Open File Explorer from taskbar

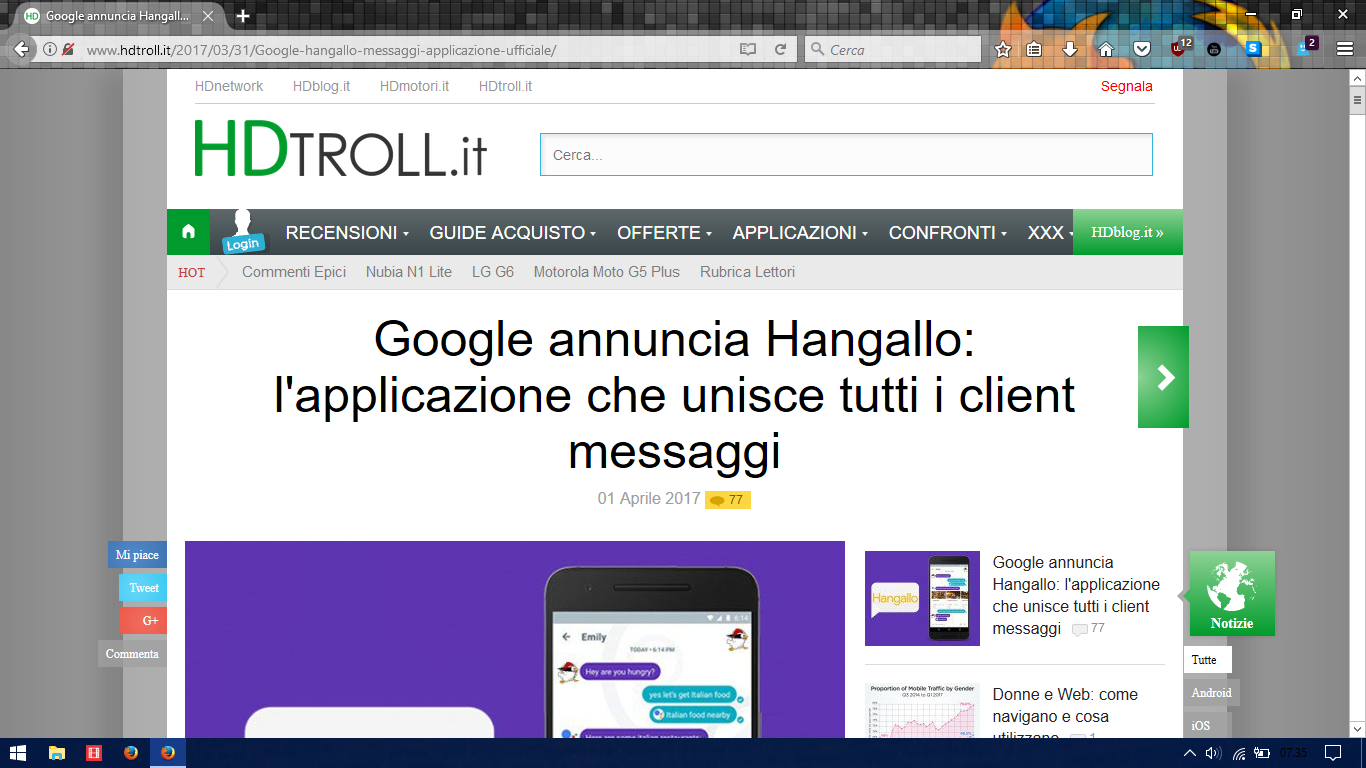(x=57, y=752)
